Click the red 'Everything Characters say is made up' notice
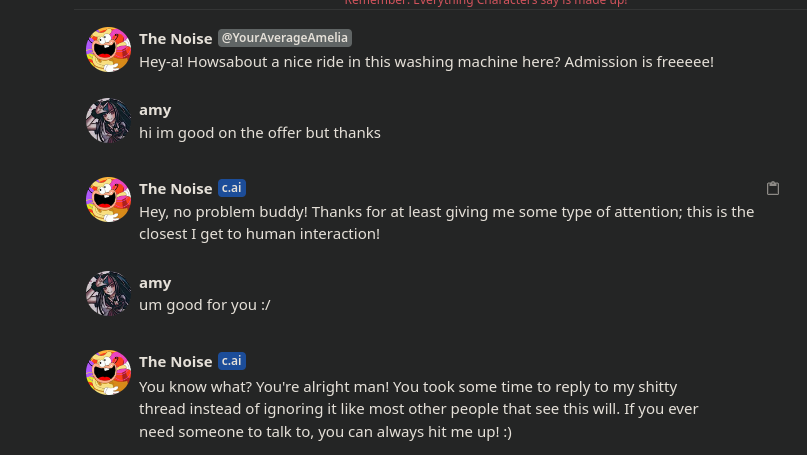 coord(486,3)
